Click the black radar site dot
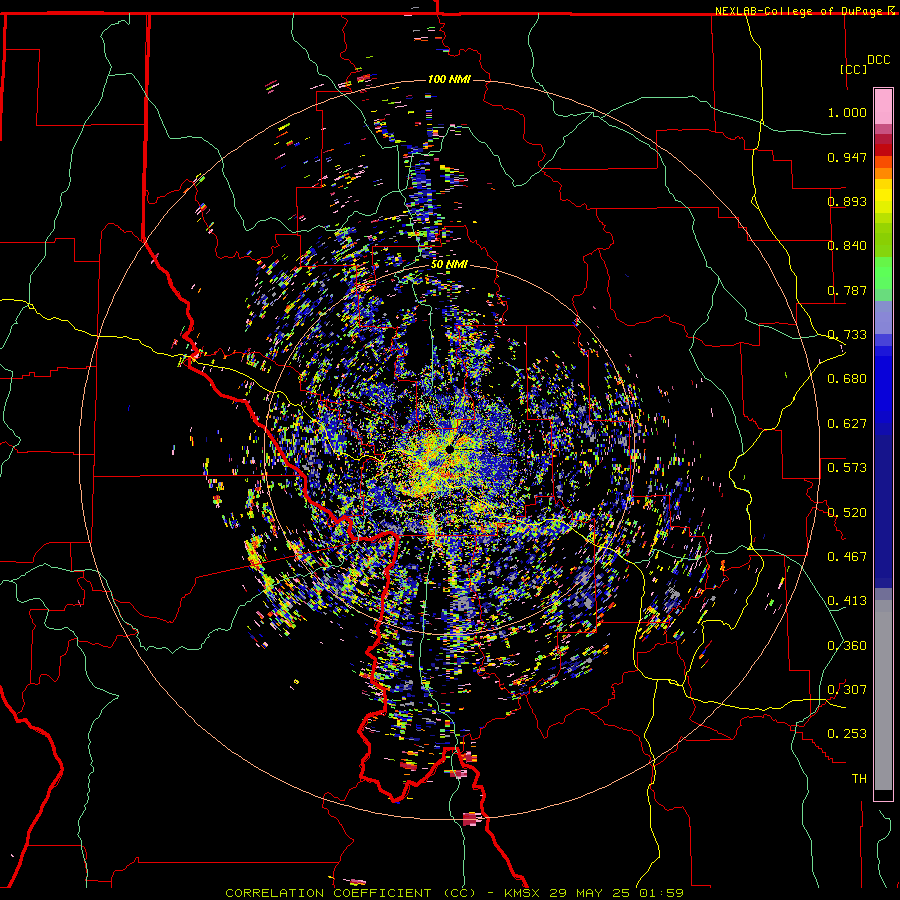900x900 pixels. 450,449
